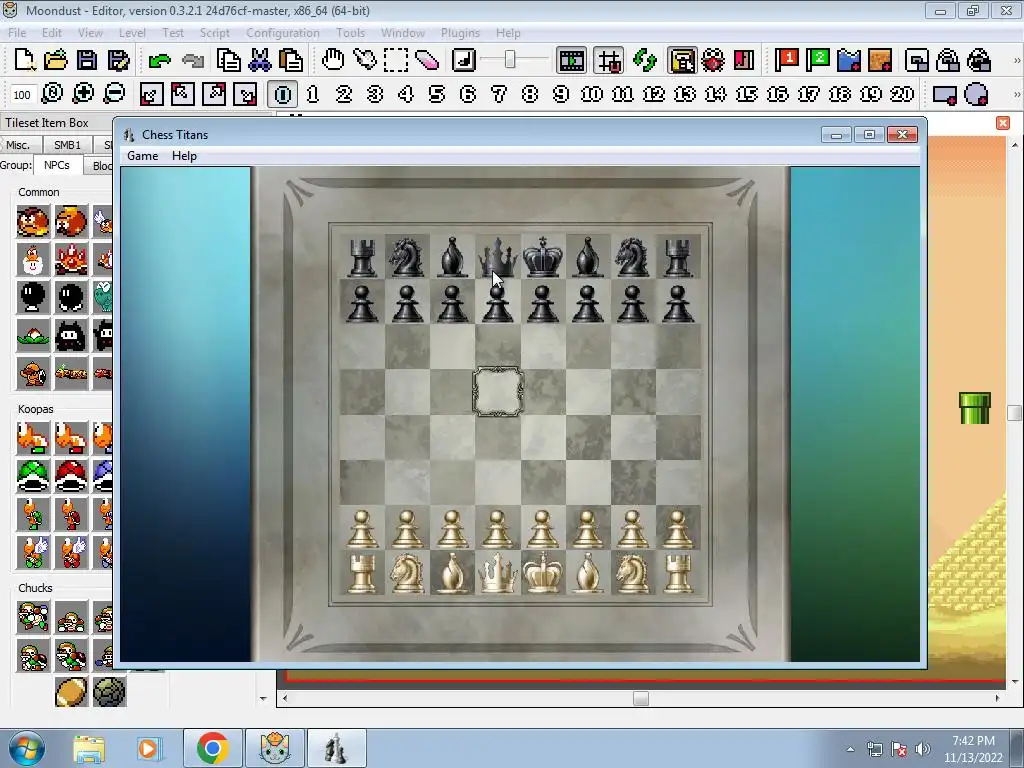Switch to the Misc. tileset tab
This screenshot has width=1024, height=768.
coord(19,145)
